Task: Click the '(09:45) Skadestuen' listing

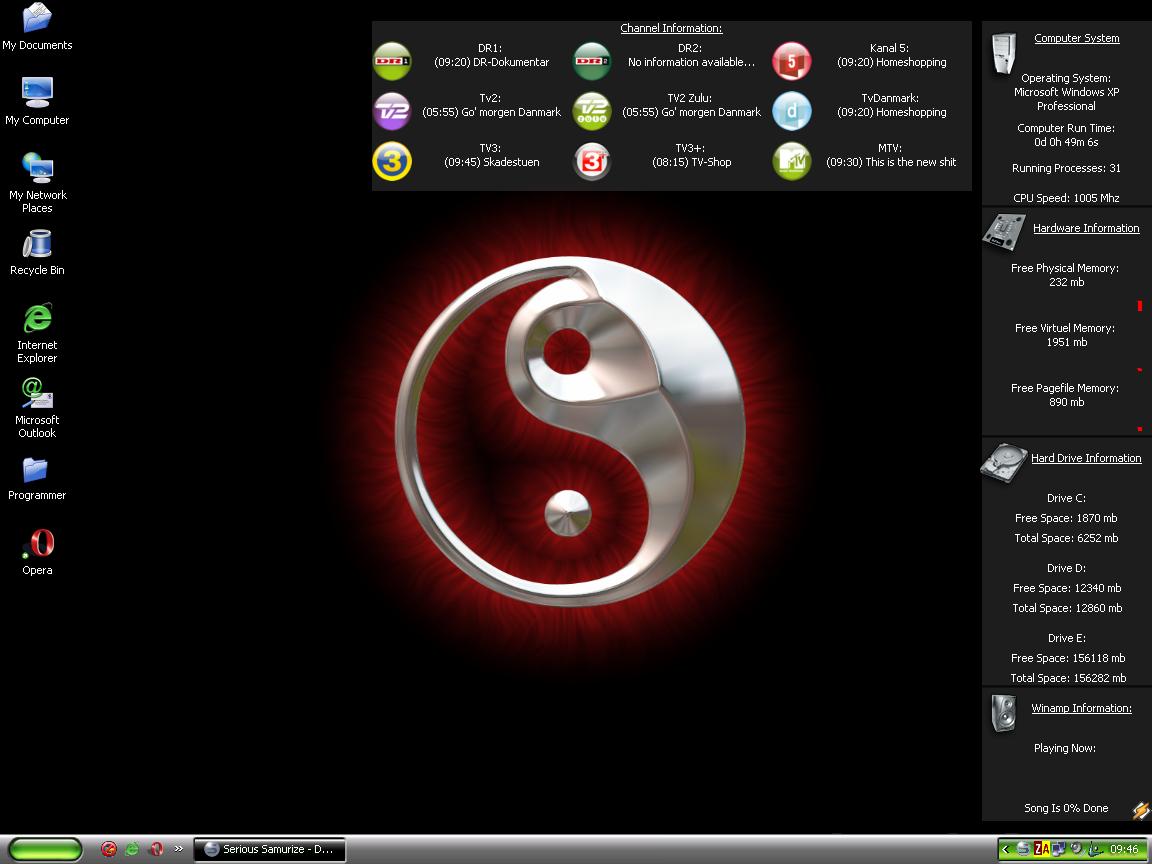Action: (x=492, y=162)
